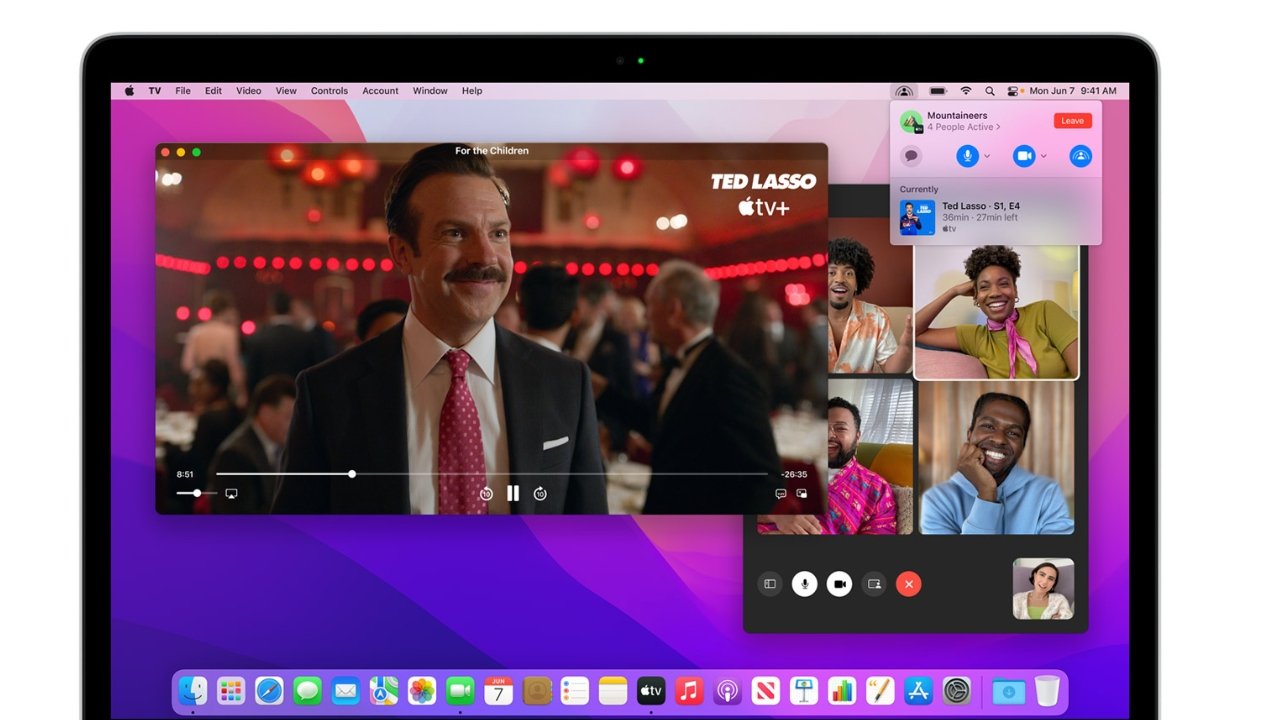Click the Mon Jun 7 9:41 AM clock

point(1073,91)
